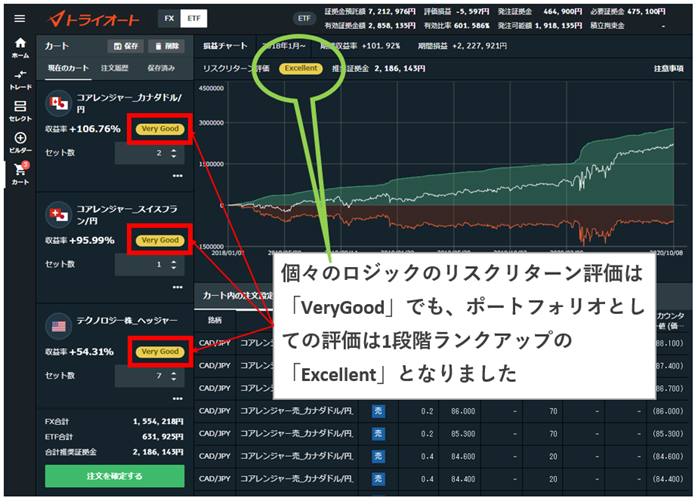
Task: Click the 売 badge in 84.400 row
Action: tap(378, 479)
